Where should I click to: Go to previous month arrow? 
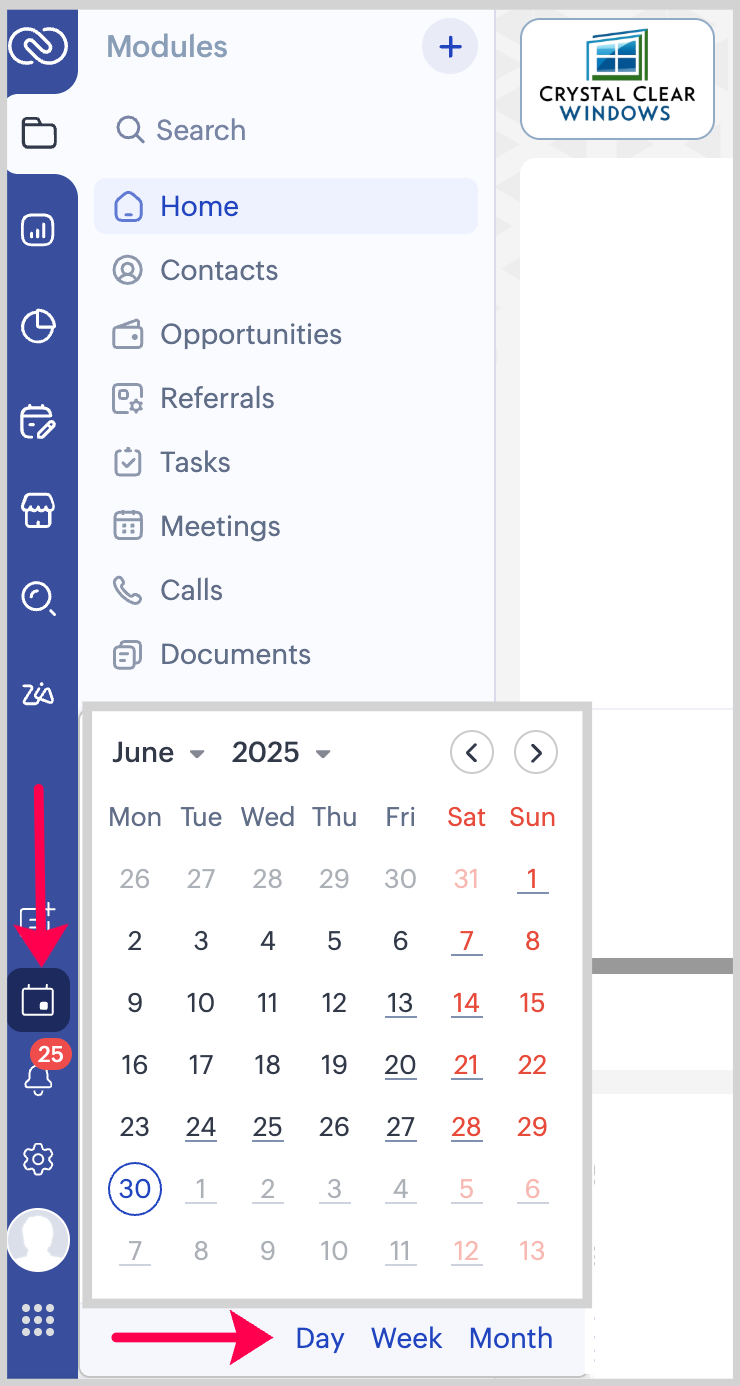[472, 753]
